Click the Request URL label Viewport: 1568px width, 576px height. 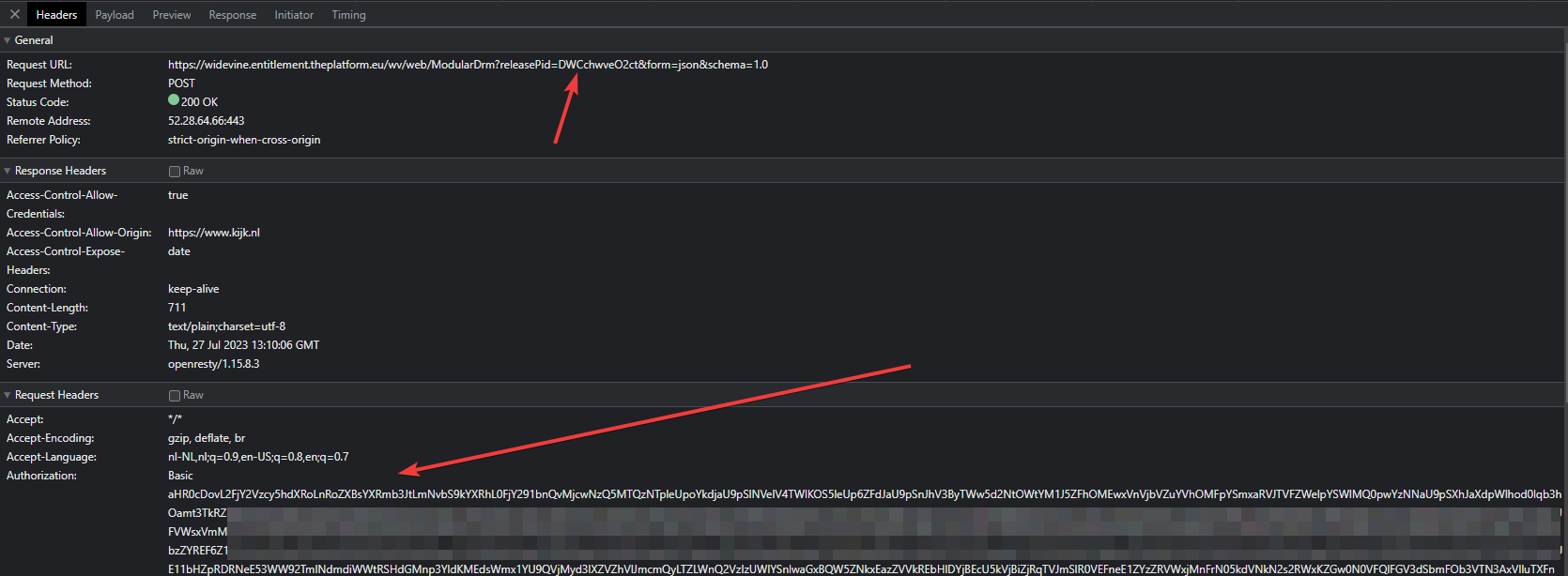click(39, 65)
